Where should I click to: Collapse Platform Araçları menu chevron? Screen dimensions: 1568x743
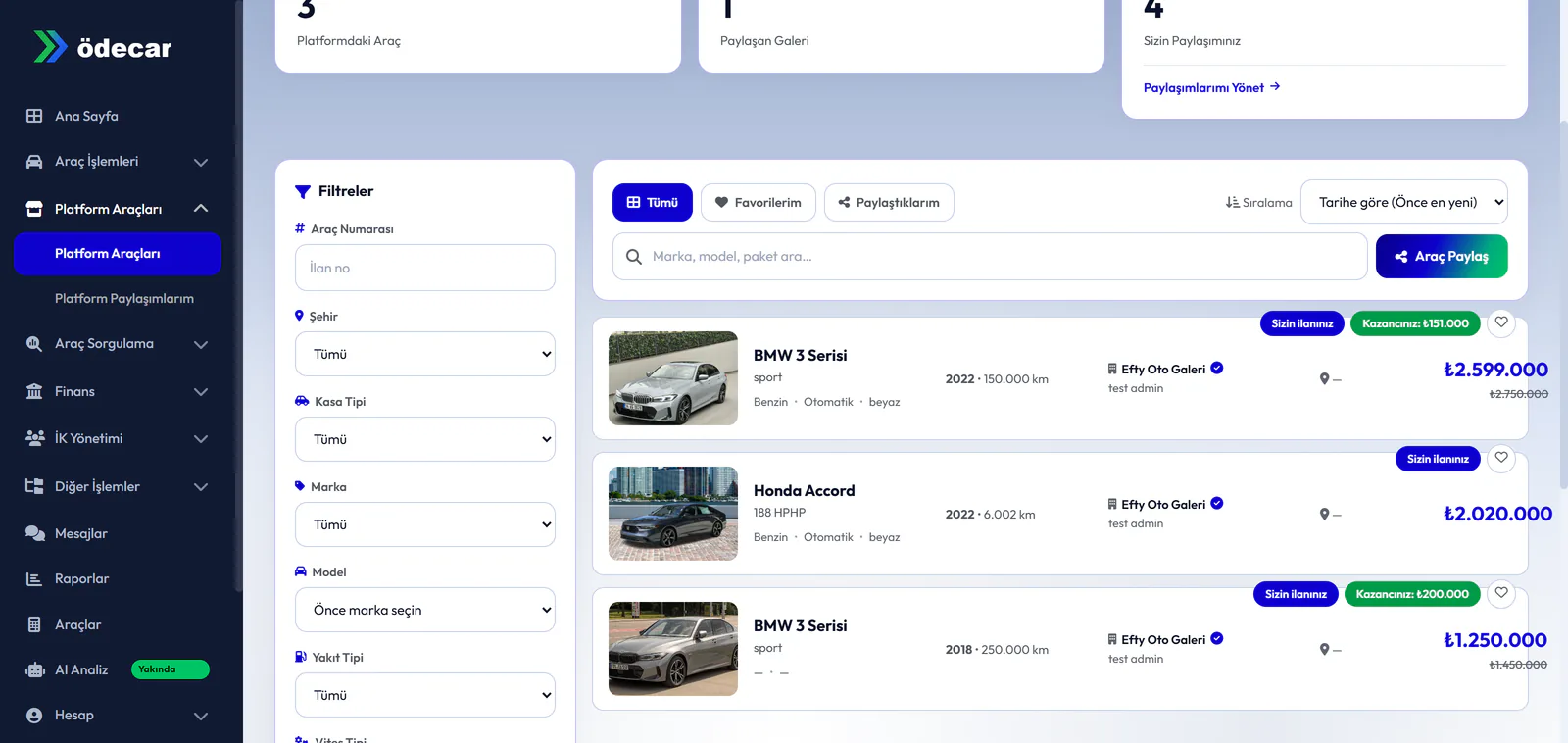click(201, 209)
